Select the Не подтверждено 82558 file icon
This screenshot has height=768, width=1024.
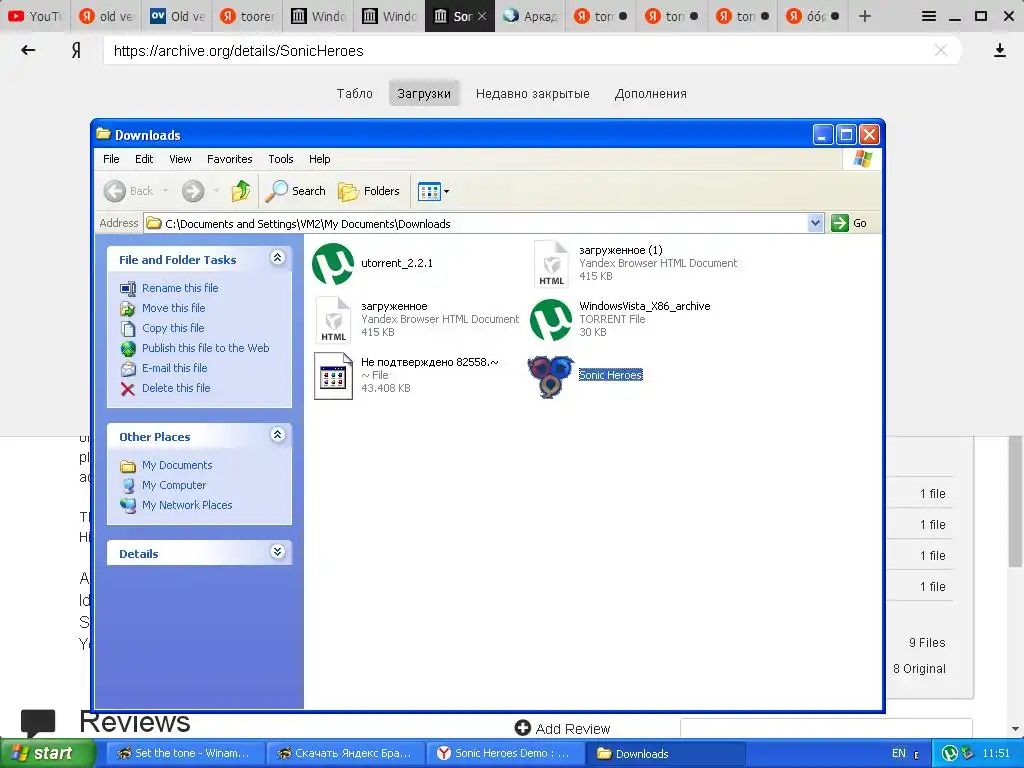tap(333, 376)
